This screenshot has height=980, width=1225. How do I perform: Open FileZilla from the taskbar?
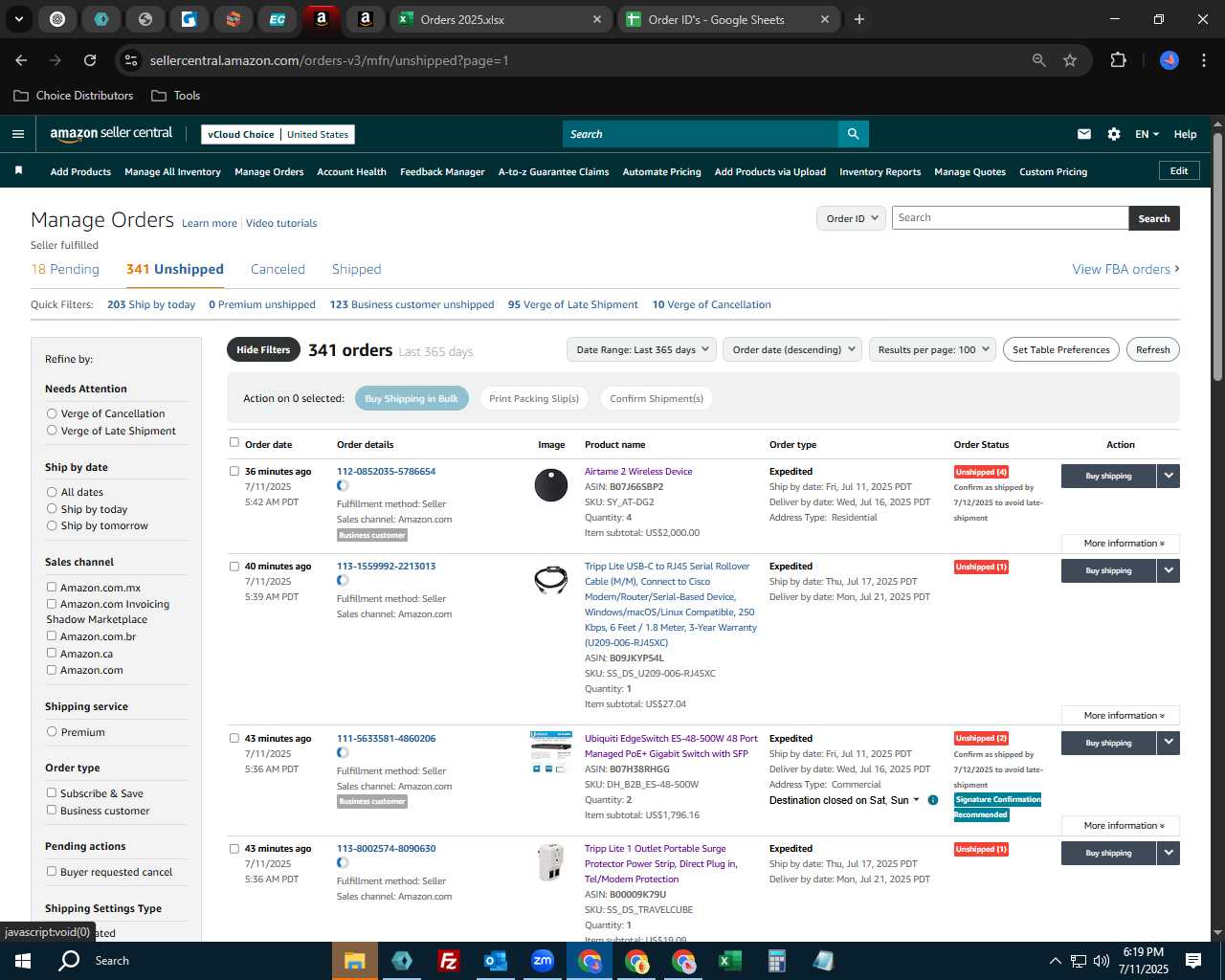[448, 961]
